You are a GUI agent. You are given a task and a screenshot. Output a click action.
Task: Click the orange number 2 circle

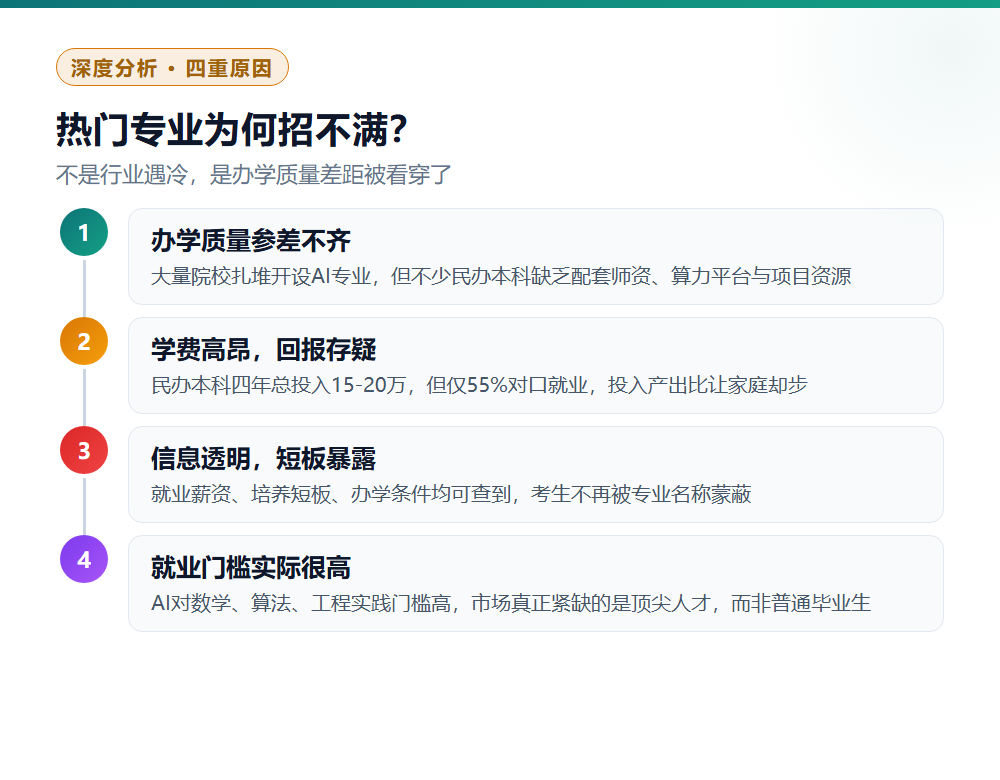click(x=84, y=341)
